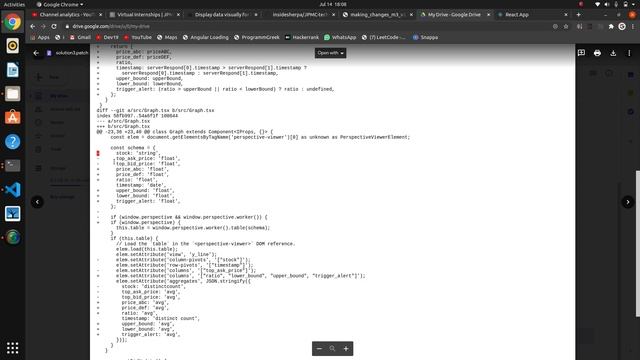Open LeetCode bookmark
Viewport: 640px width, 360px height.
pos(383,37)
